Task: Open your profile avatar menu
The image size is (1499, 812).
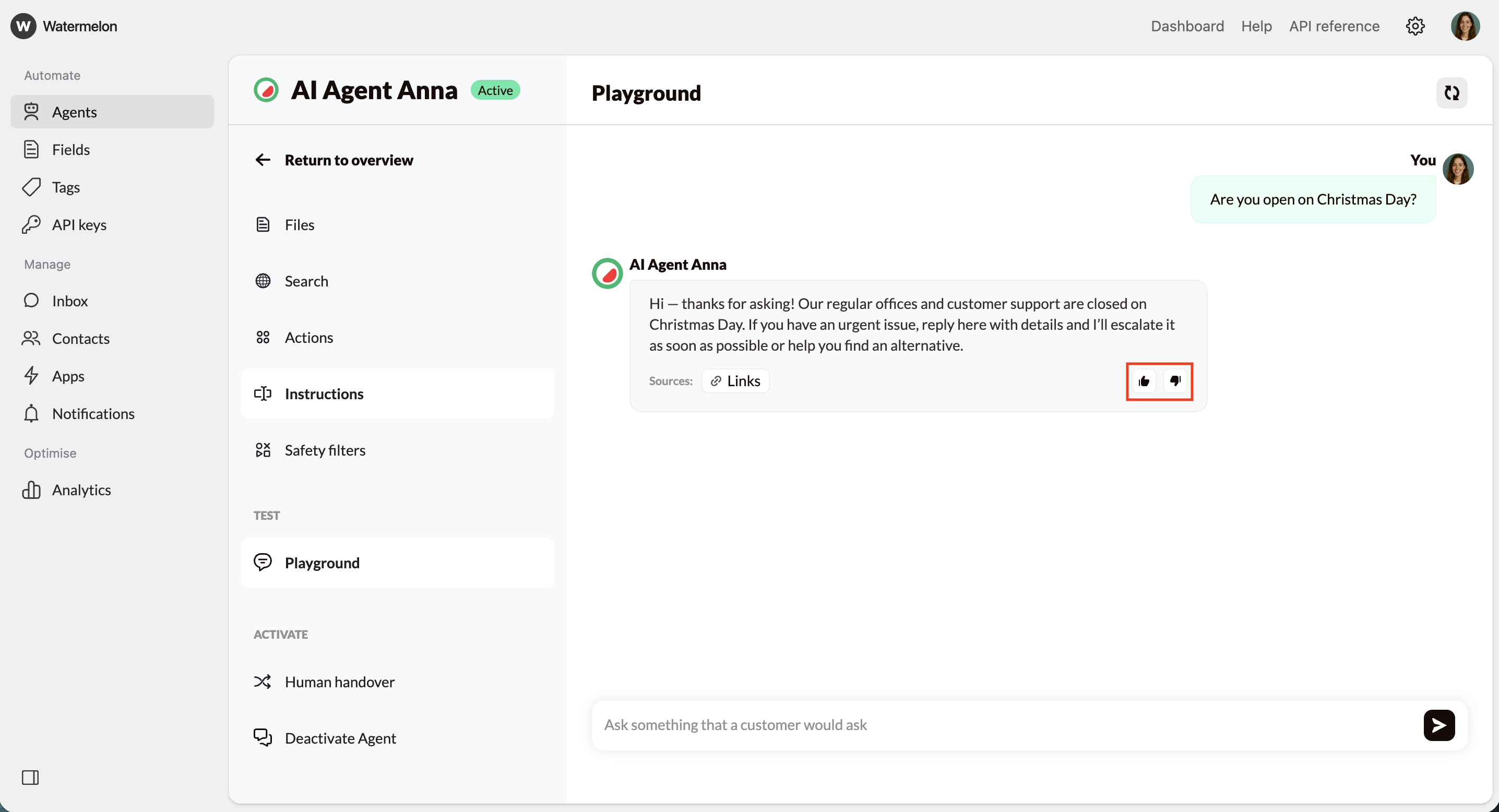Action: click(1465, 26)
